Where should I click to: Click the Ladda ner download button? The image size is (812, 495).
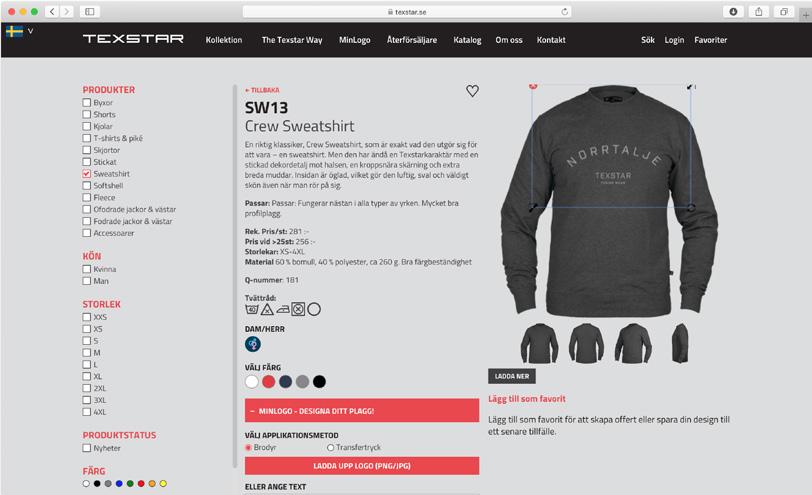pos(512,376)
